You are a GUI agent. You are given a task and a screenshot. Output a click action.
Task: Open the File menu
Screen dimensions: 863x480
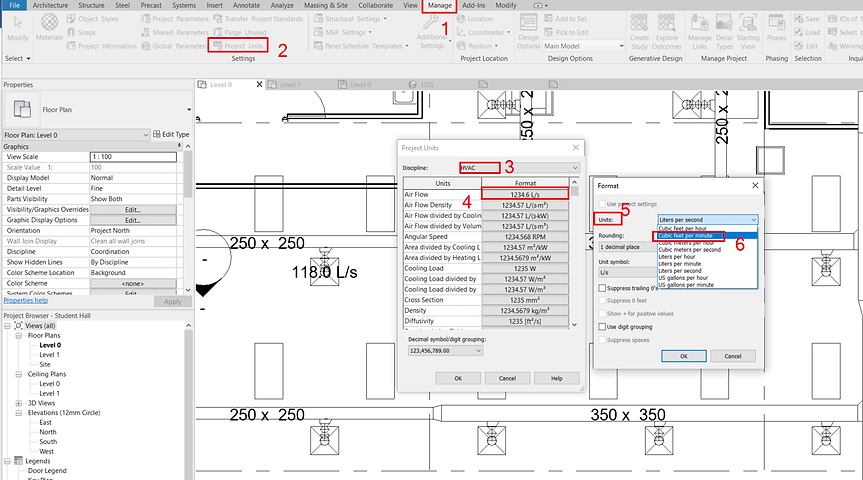14,6
